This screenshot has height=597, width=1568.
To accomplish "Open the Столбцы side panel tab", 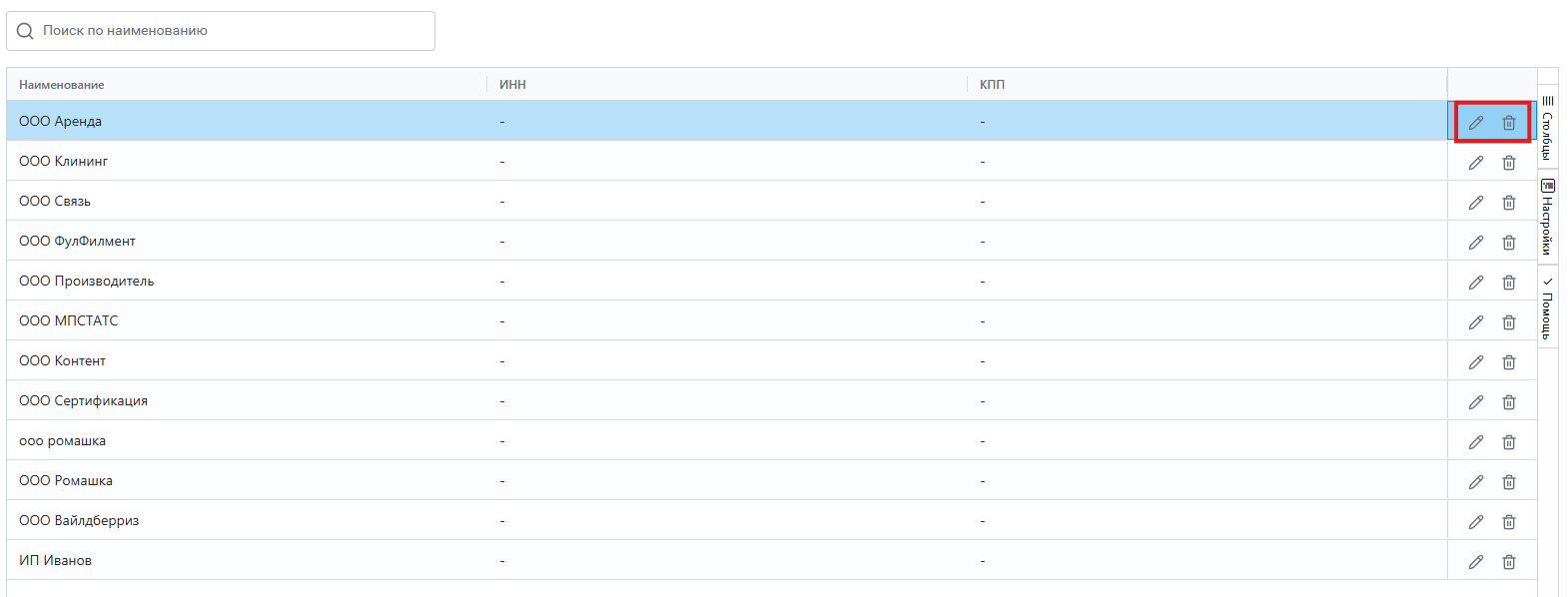I will (1547, 127).
